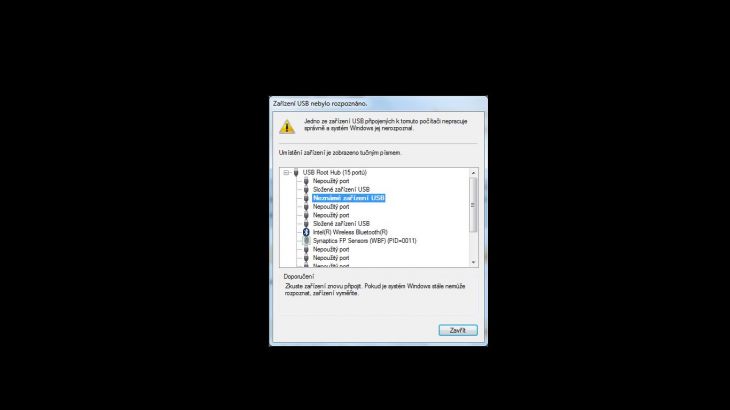Select the USB Root Hub (15 portů) label
730x410 pixels.
pyautogui.click(x=335, y=173)
